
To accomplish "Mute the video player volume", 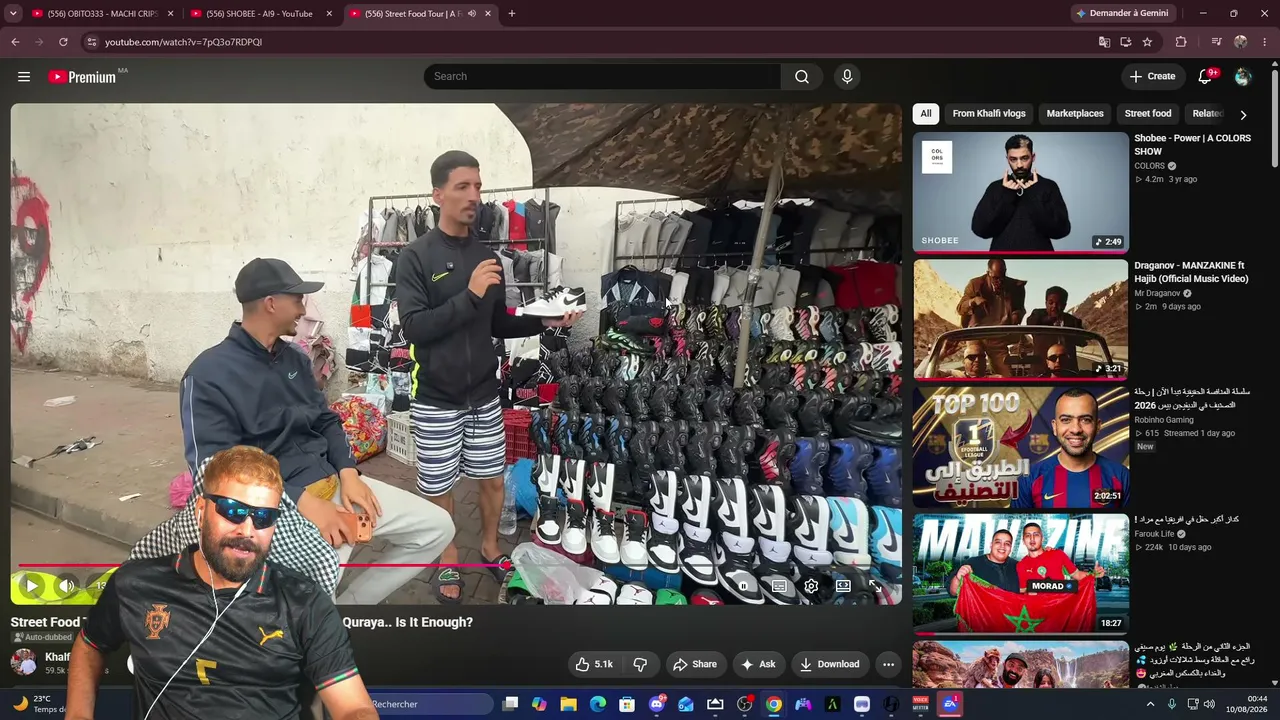I will (66, 586).
